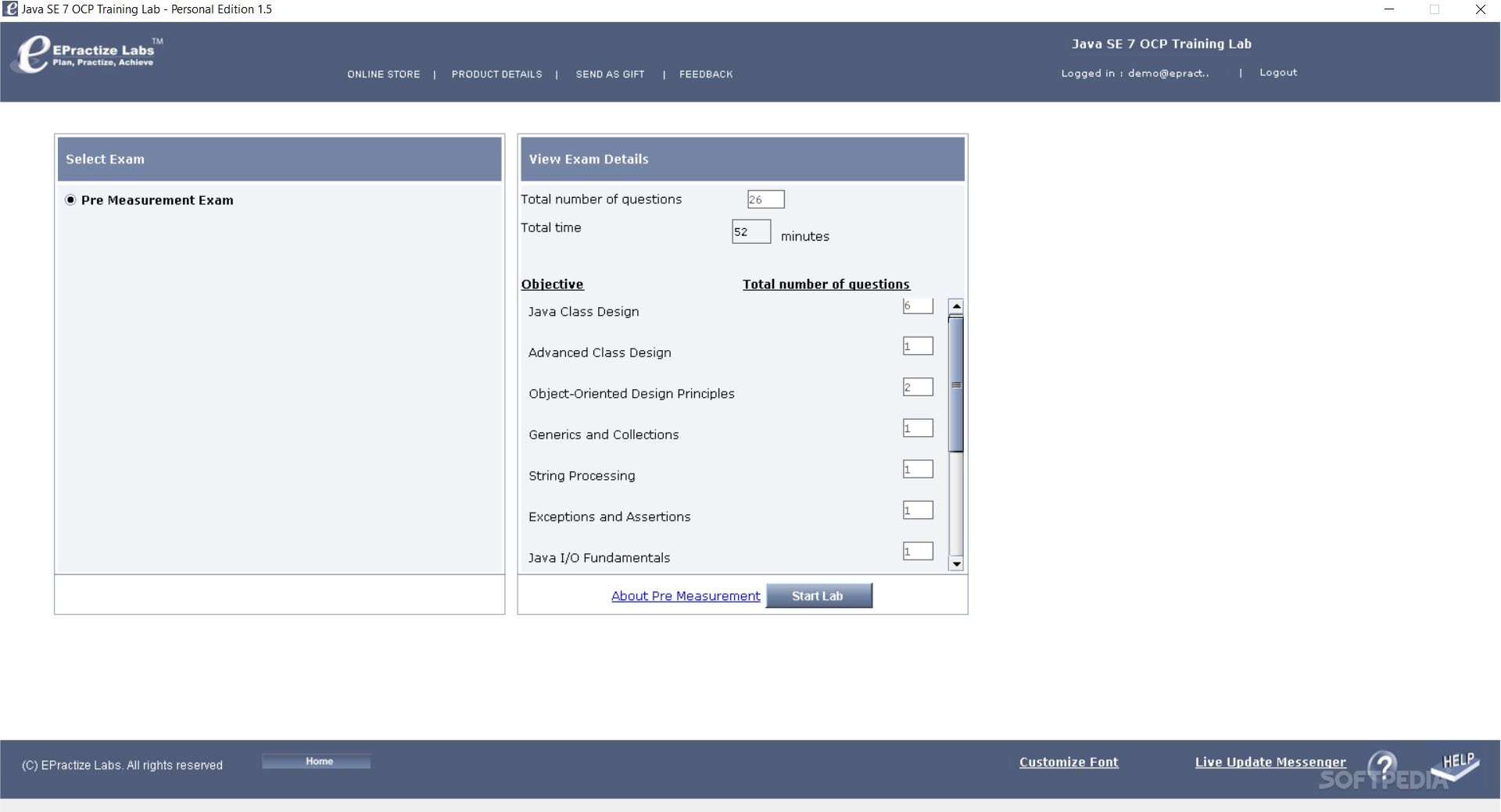Choose SEND AS GIFT menu item
Viewport: 1501px width, 812px height.
pos(611,74)
